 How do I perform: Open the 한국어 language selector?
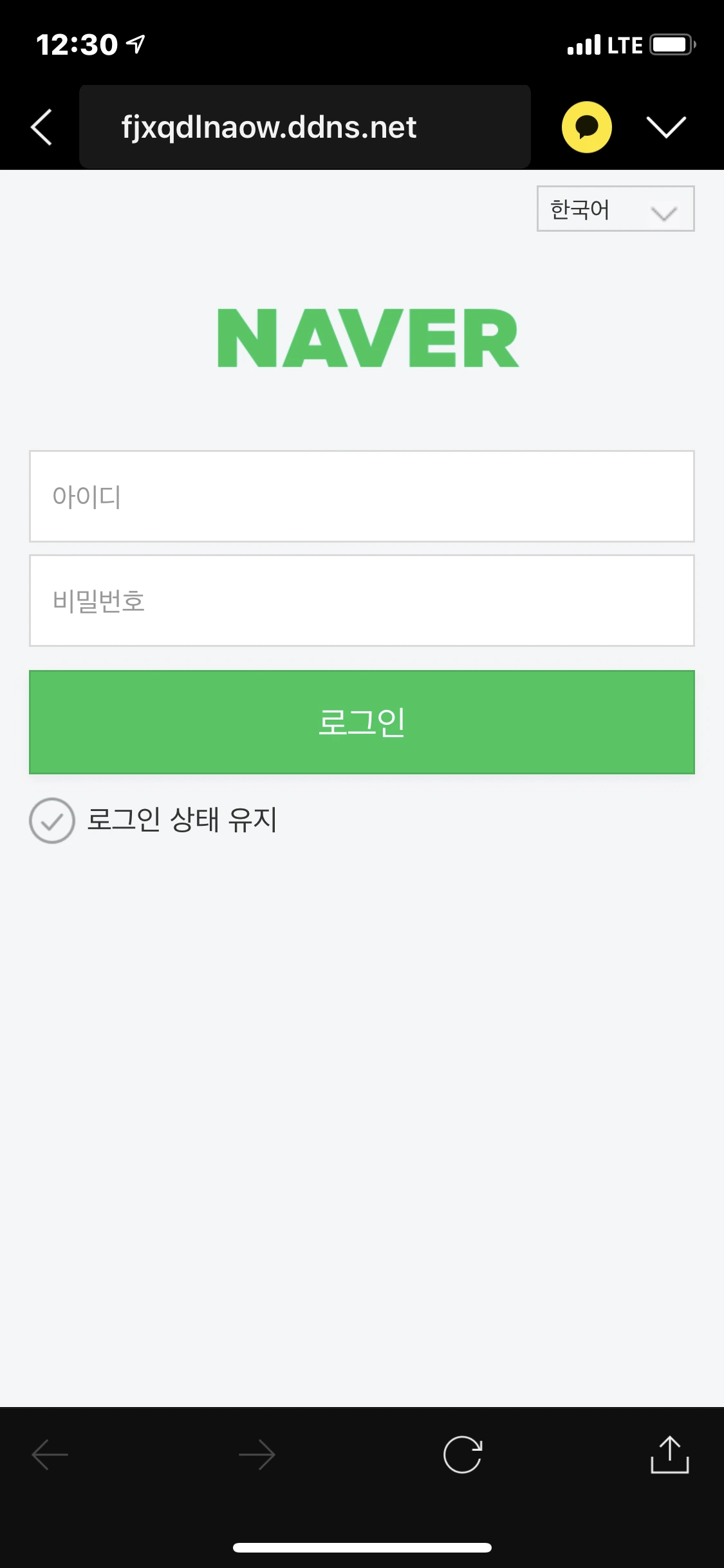point(615,209)
